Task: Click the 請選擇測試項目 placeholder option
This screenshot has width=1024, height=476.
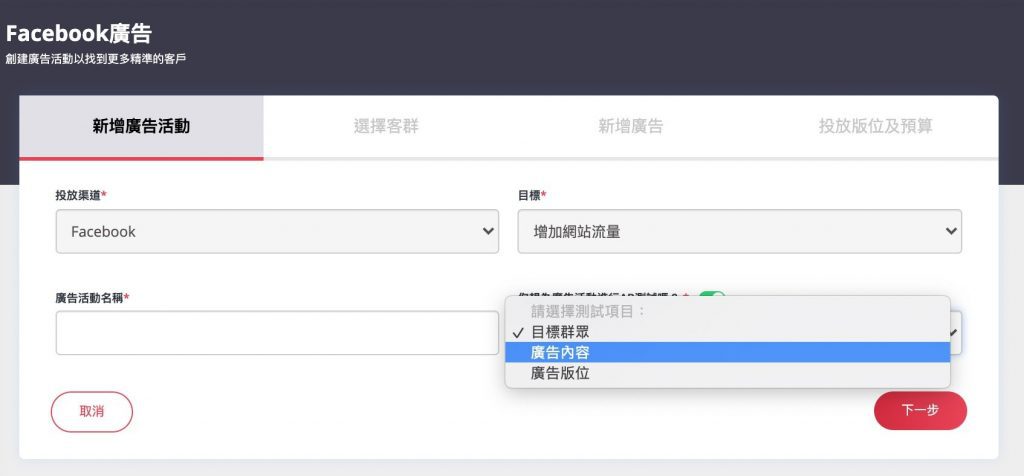Action: click(x=728, y=311)
